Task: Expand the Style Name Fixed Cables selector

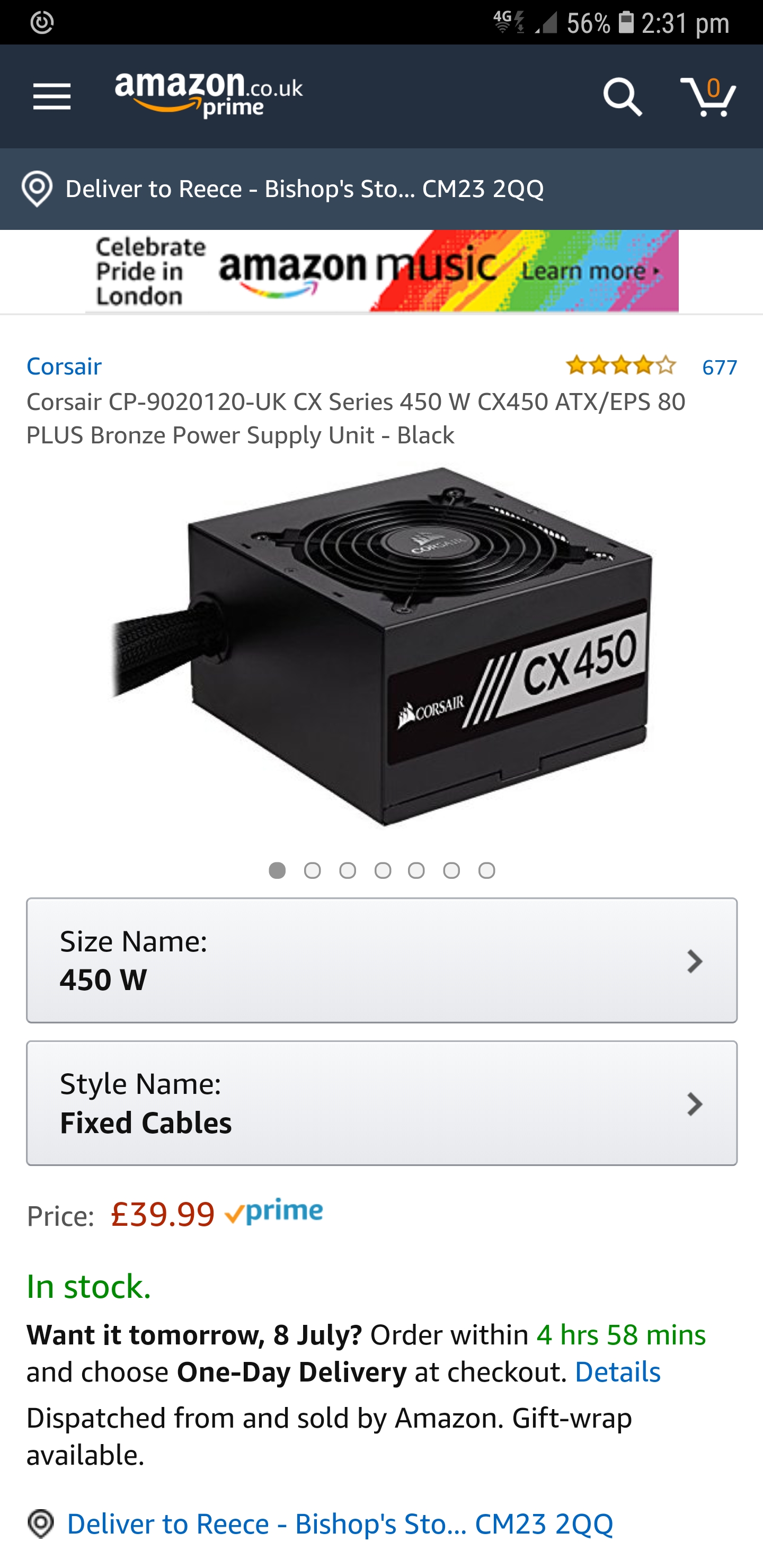Action: tap(382, 1103)
